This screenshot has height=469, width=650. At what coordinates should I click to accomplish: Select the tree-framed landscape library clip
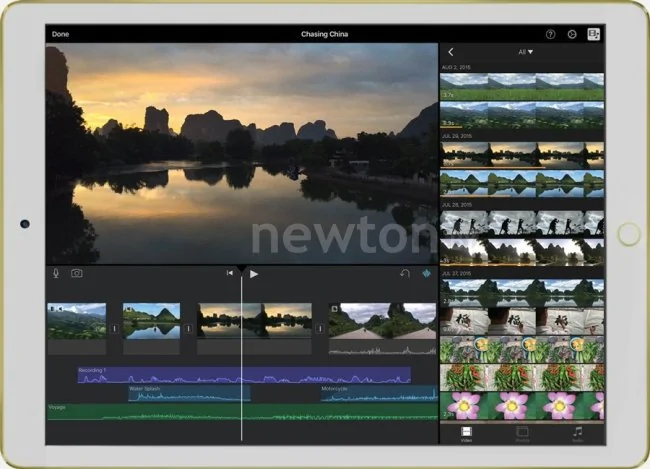pos(522,252)
